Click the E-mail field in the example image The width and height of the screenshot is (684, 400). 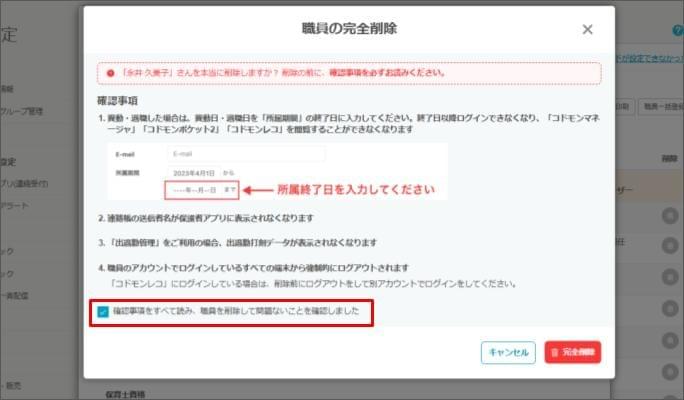point(246,154)
